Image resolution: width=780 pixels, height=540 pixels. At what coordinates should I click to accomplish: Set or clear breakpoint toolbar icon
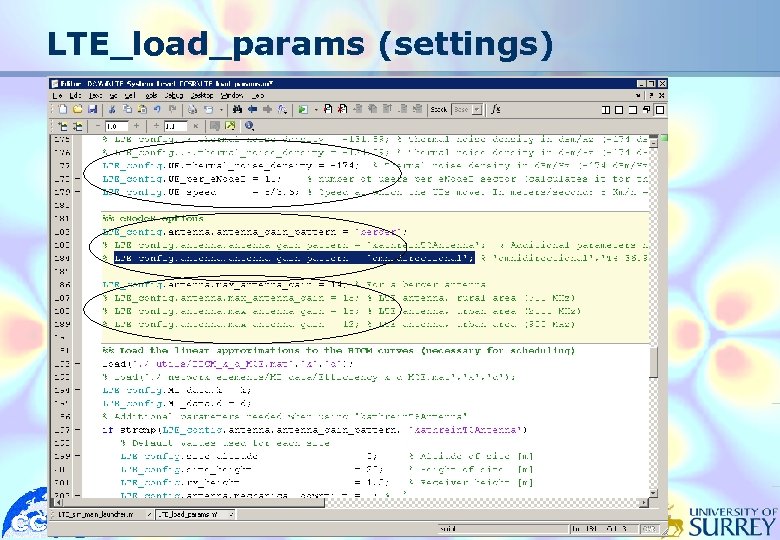pos(328,110)
